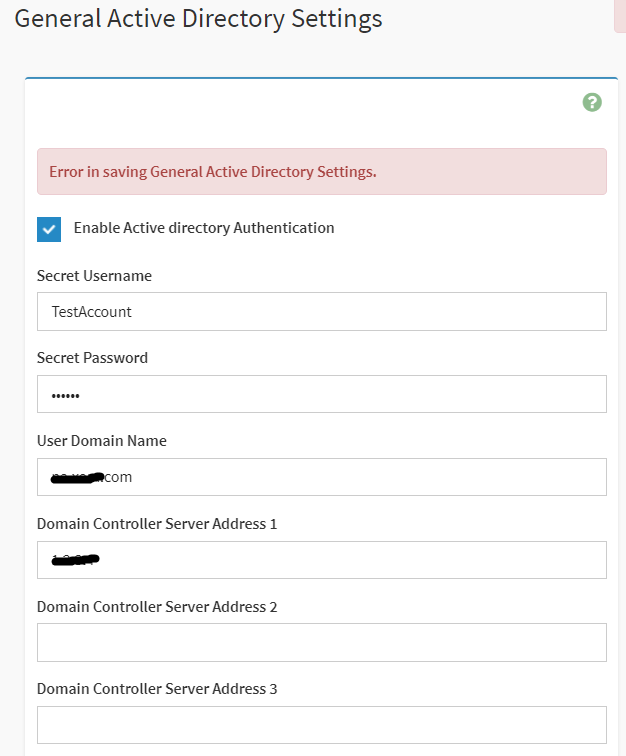
Task: Click the pink notification sliver at top-right edge
Action: (x=620, y=15)
